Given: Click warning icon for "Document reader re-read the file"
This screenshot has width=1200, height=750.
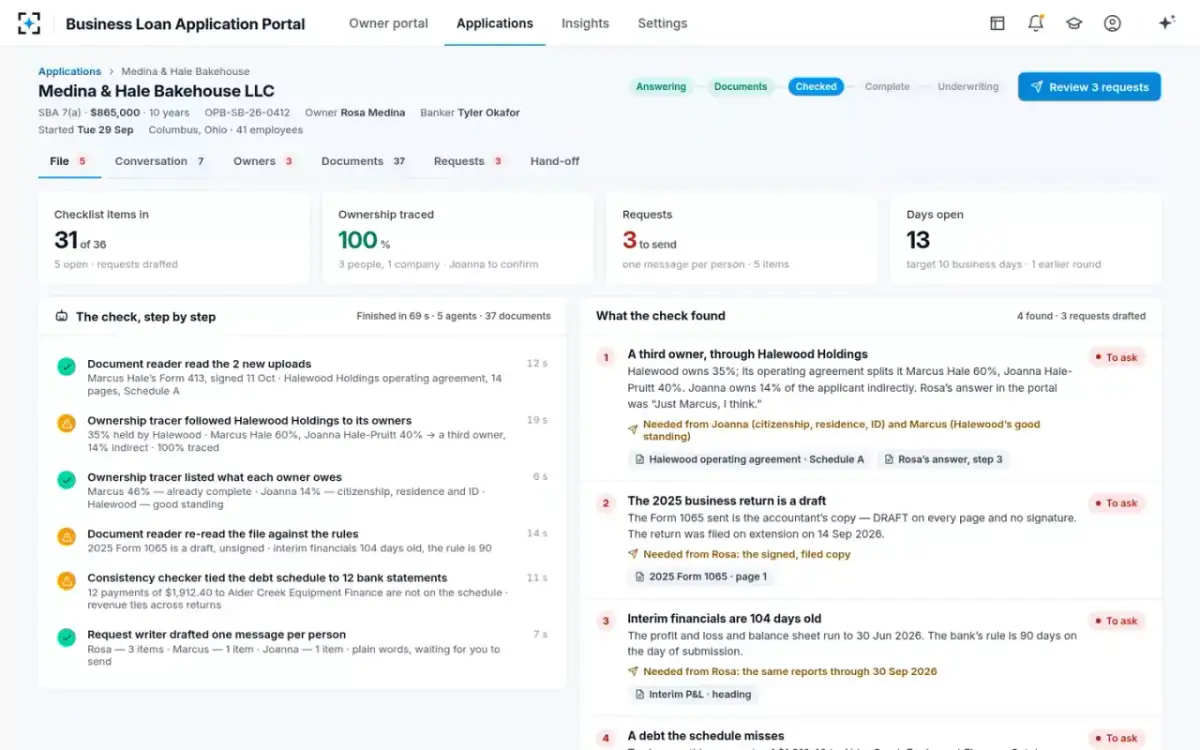Looking at the screenshot, I should click(67, 537).
